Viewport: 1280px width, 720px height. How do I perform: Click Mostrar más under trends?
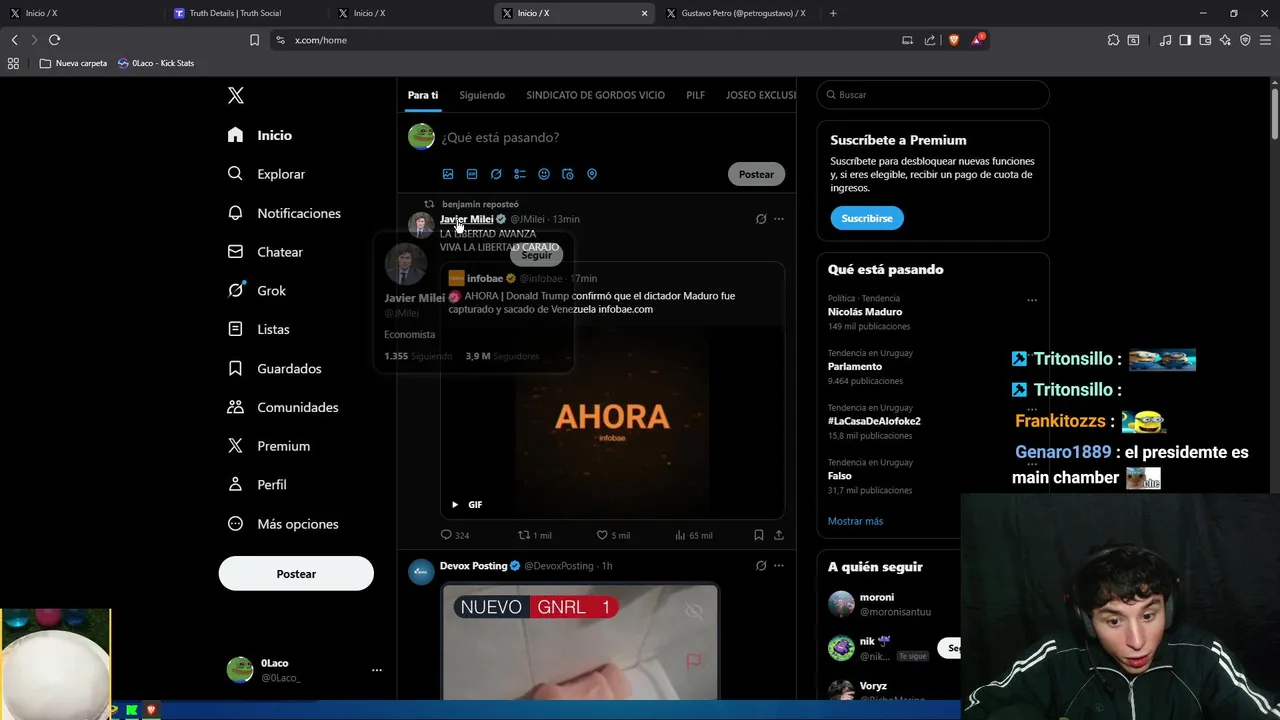point(855,521)
